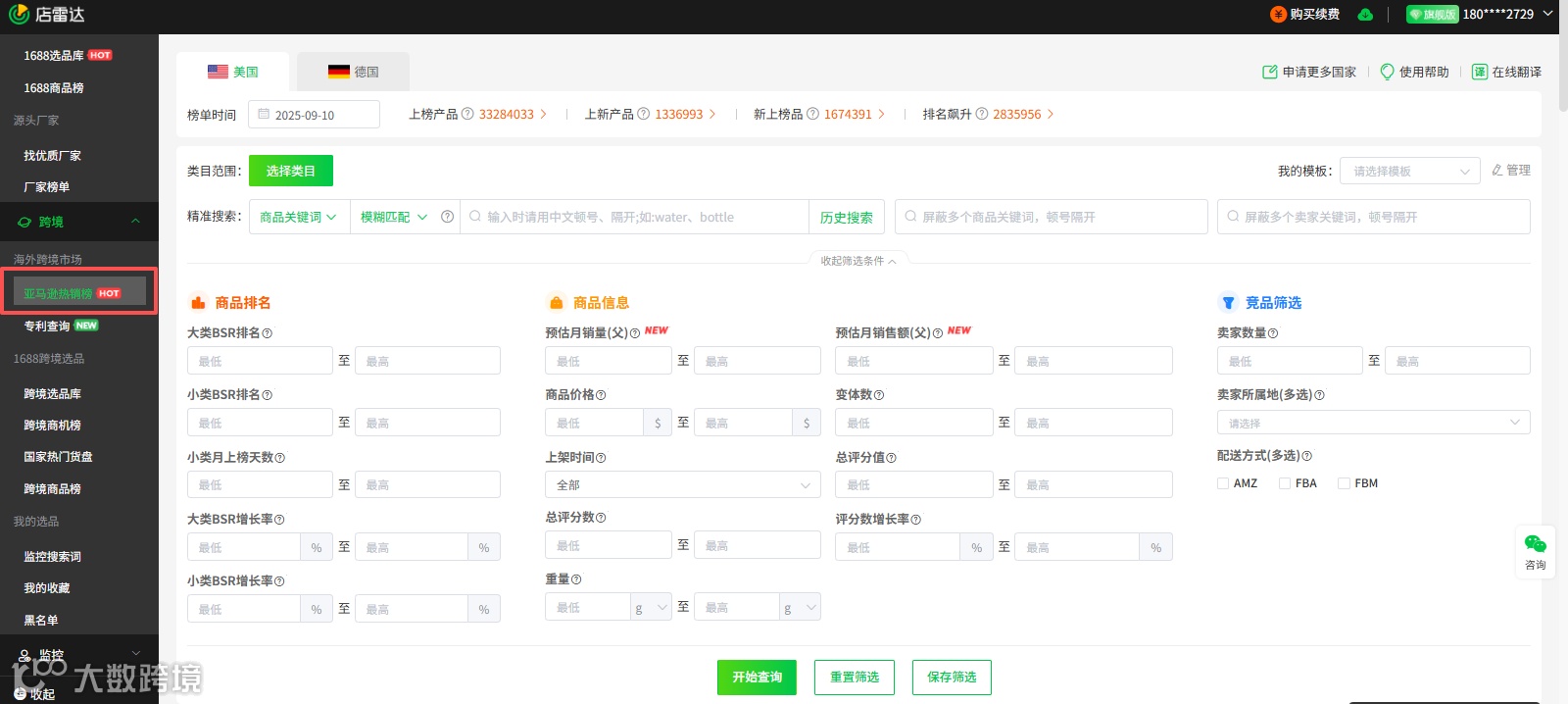Click the 在线翻译 translate icon
1568x704 pixels.
pyautogui.click(x=1480, y=72)
